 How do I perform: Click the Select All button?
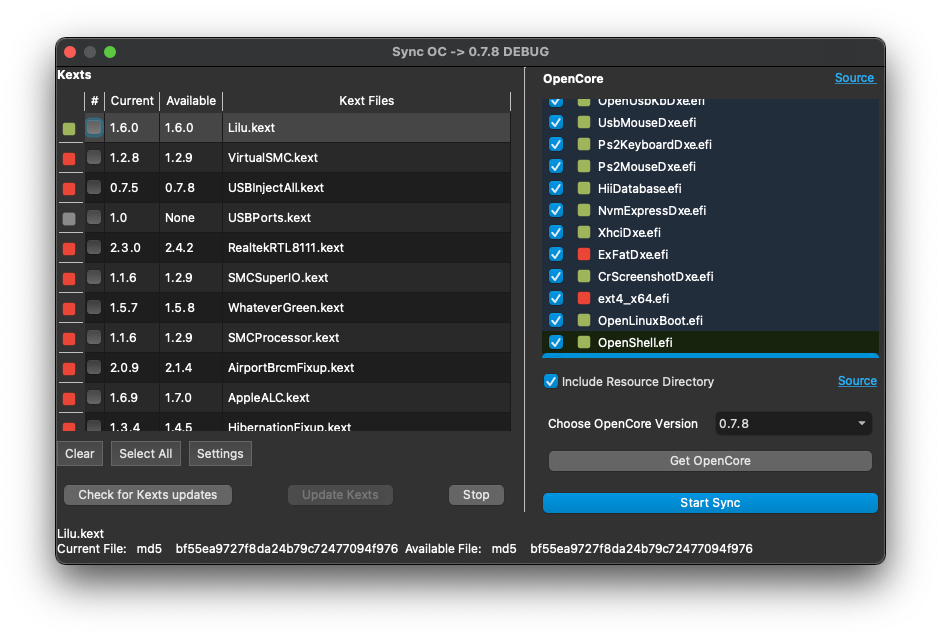click(x=146, y=454)
